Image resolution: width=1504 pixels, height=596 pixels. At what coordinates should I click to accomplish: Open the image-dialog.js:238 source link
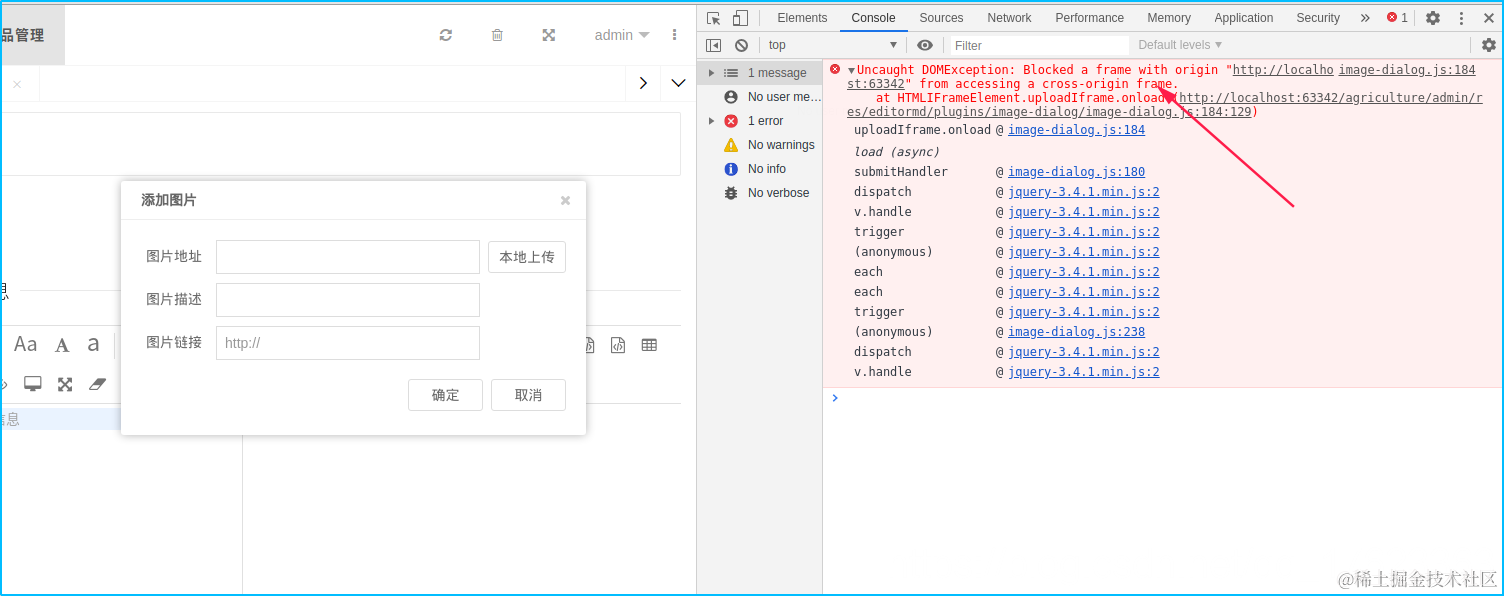(x=1076, y=332)
